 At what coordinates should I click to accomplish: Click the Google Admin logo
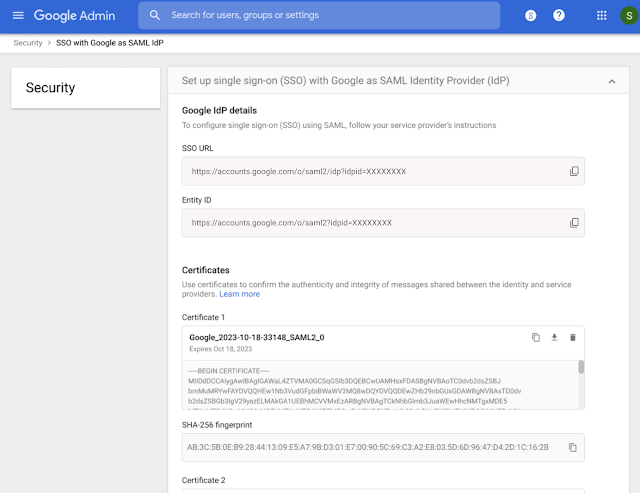click(74, 16)
